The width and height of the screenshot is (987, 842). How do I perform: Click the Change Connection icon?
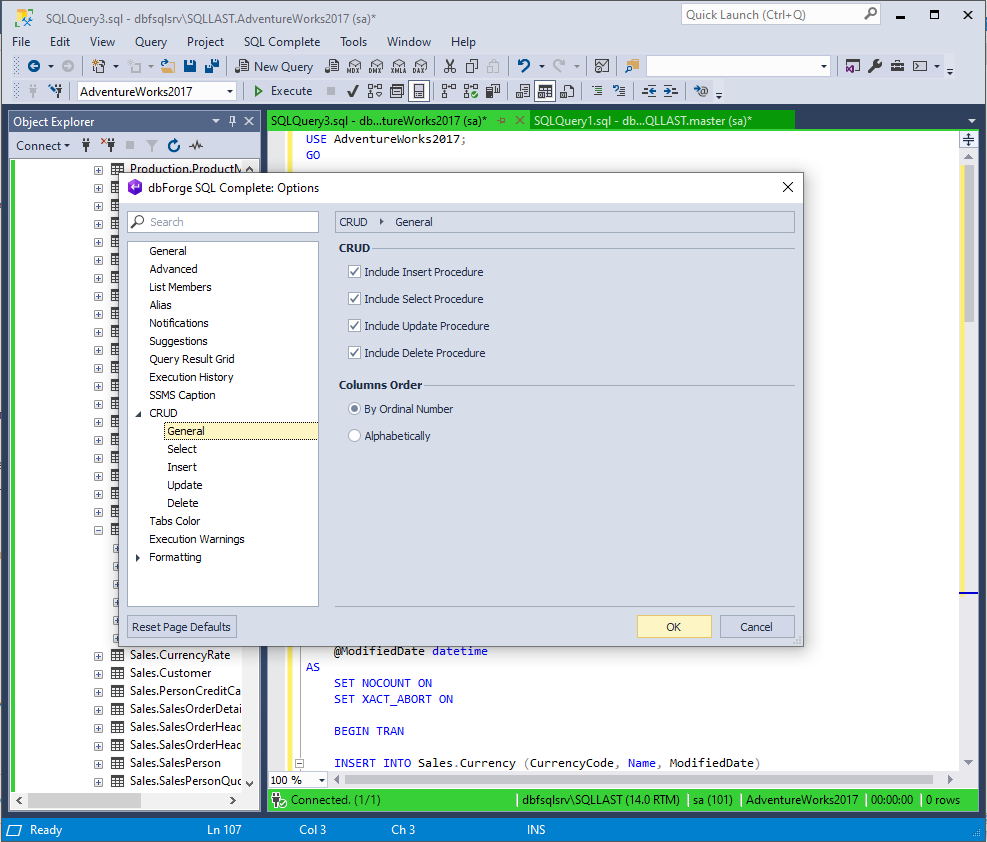pyautogui.click(x=56, y=91)
